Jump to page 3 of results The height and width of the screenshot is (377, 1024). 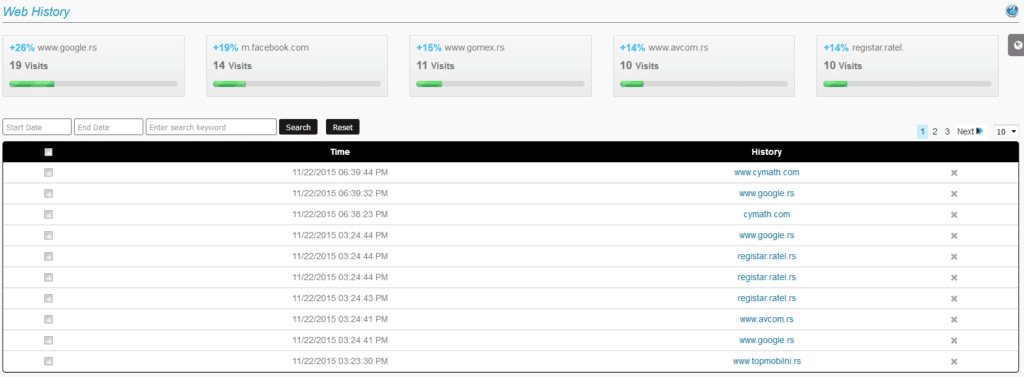pyautogui.click(x=947, y=131)
